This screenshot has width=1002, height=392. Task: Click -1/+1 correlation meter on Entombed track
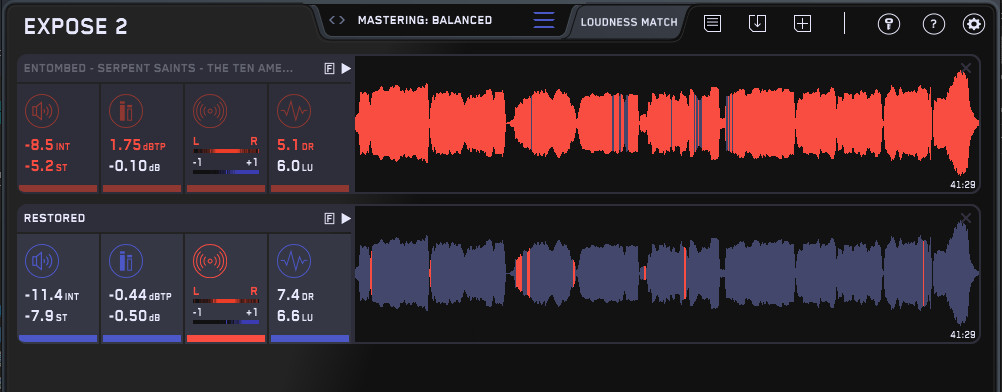[x=226, y=172]
